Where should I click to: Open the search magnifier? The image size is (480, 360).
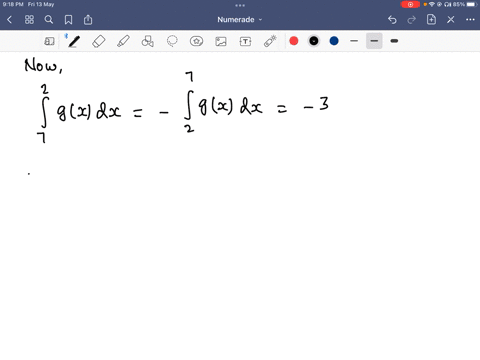tap(49, 20)
